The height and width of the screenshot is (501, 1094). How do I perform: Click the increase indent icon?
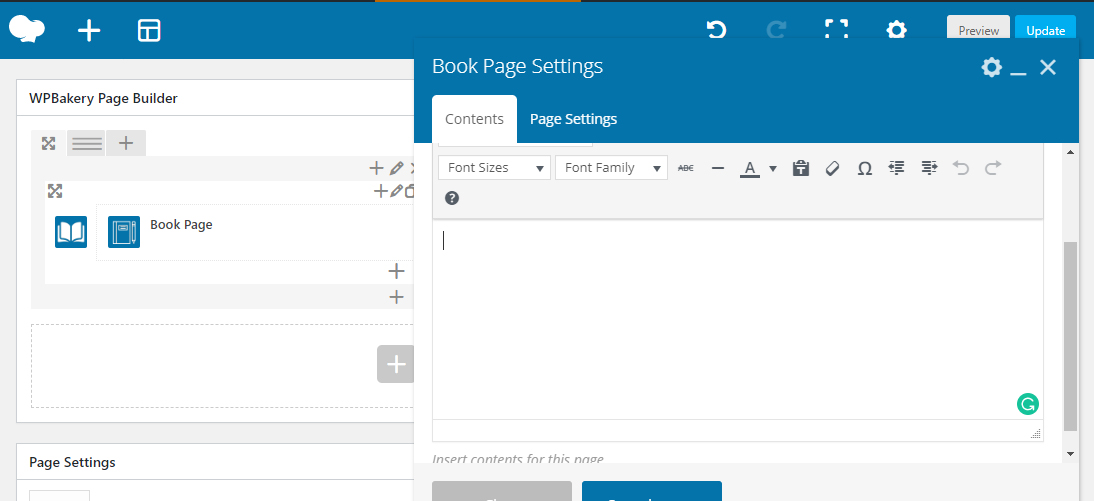point(929,168)
